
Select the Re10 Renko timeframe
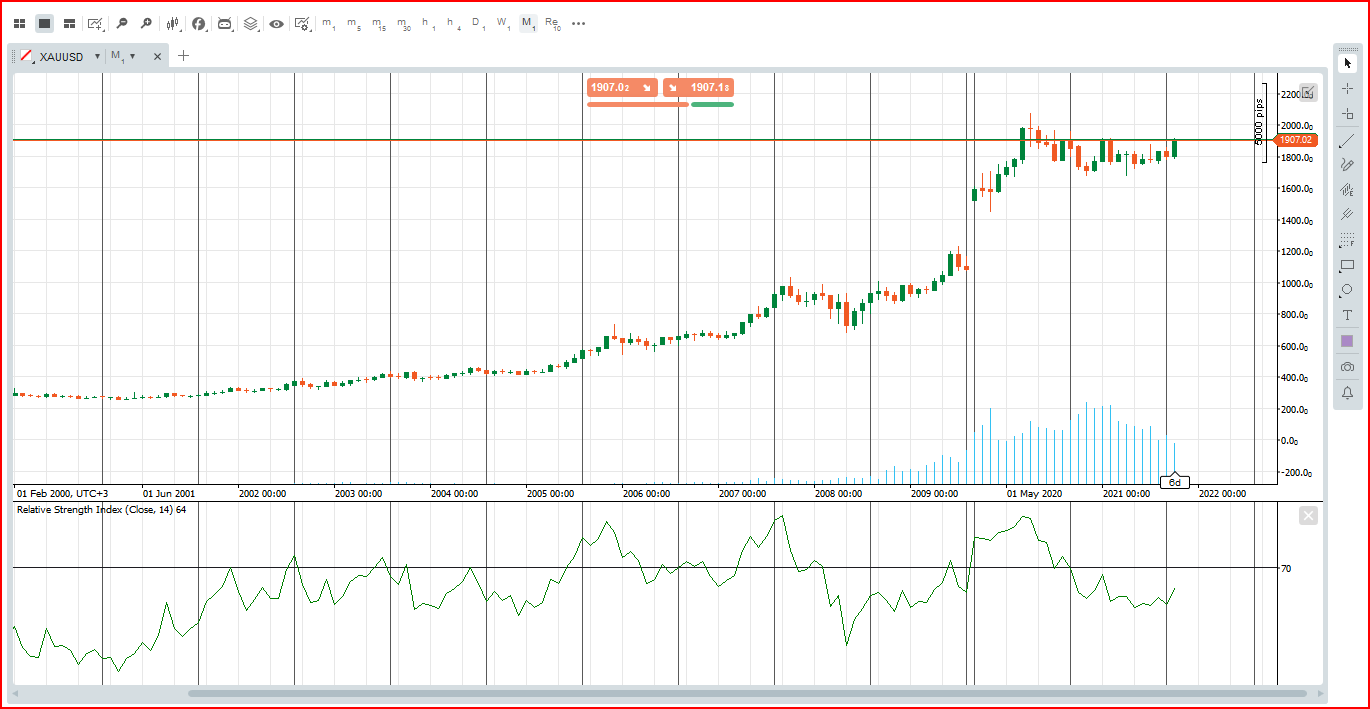point(553,23)
